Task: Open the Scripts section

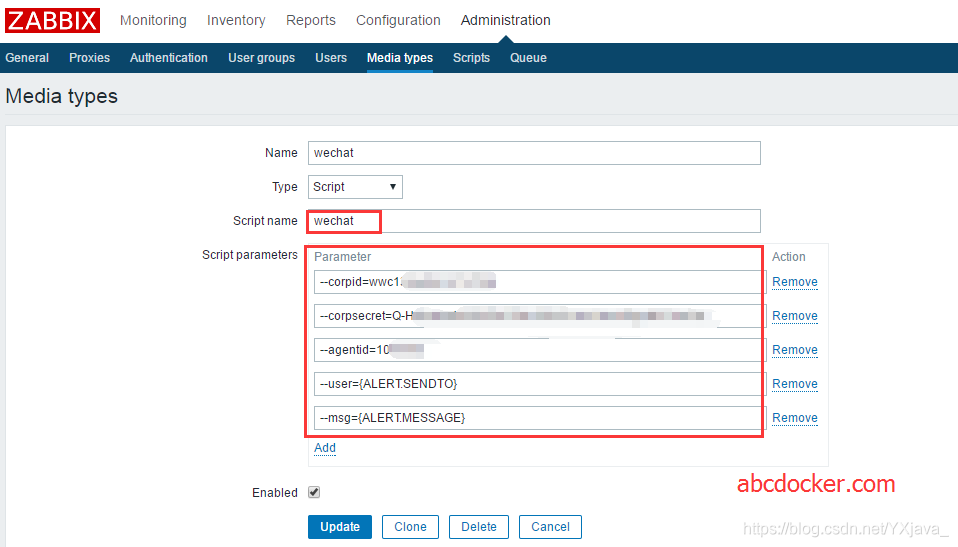Action: [471, 57]
